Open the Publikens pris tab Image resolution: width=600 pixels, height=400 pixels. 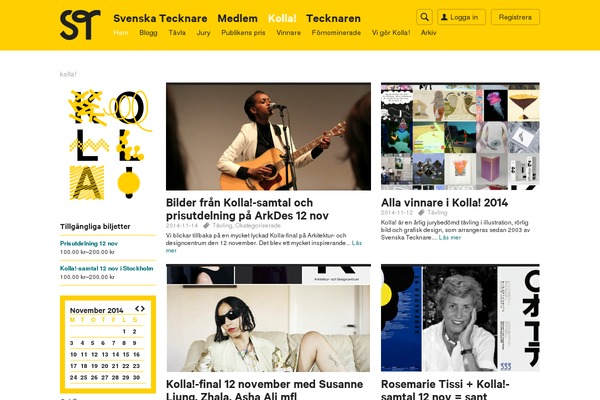tap(243, 33)
